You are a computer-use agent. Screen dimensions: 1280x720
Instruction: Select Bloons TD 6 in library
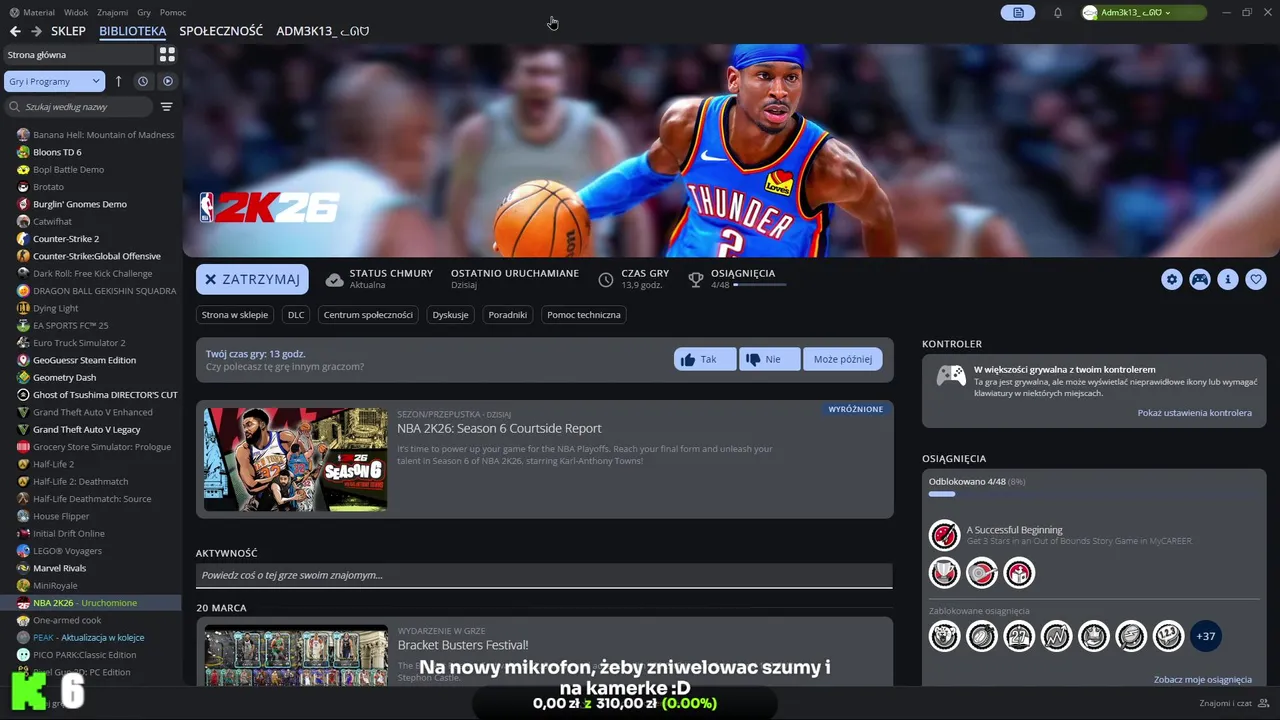pos(57,152)
